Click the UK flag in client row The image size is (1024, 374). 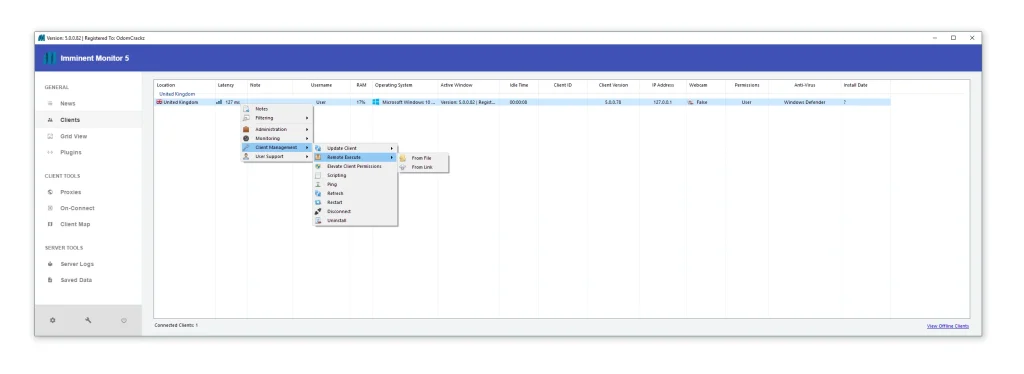159,102
